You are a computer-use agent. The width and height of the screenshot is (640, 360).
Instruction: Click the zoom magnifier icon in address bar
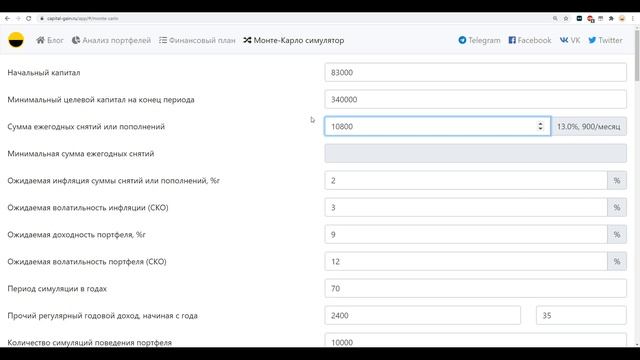[x=555, y=18]
